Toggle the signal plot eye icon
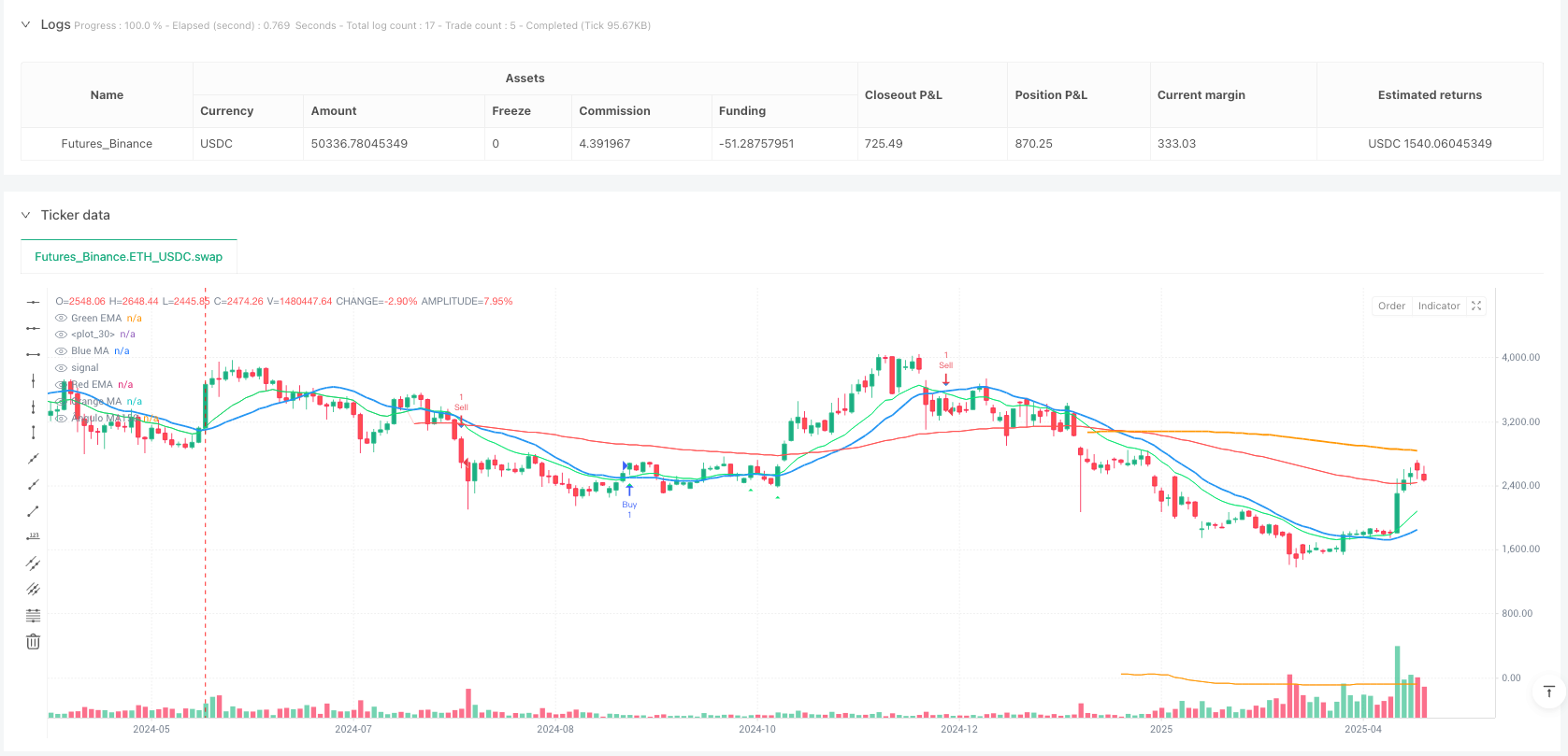Screen dimensions: 1568x756 pos(61,368)
